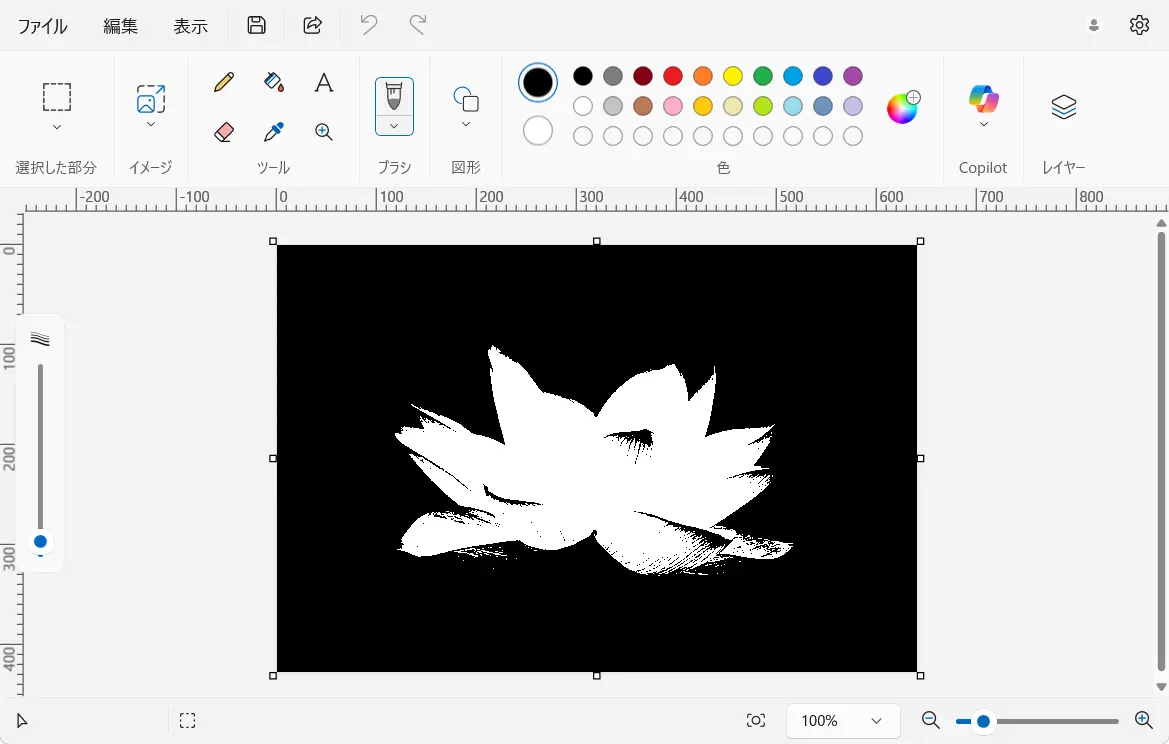The width and height of the screenshot is (1169, 744).
Task: Select the Magnifier tool
Action: pyautogui.click(x=324, y=132)
